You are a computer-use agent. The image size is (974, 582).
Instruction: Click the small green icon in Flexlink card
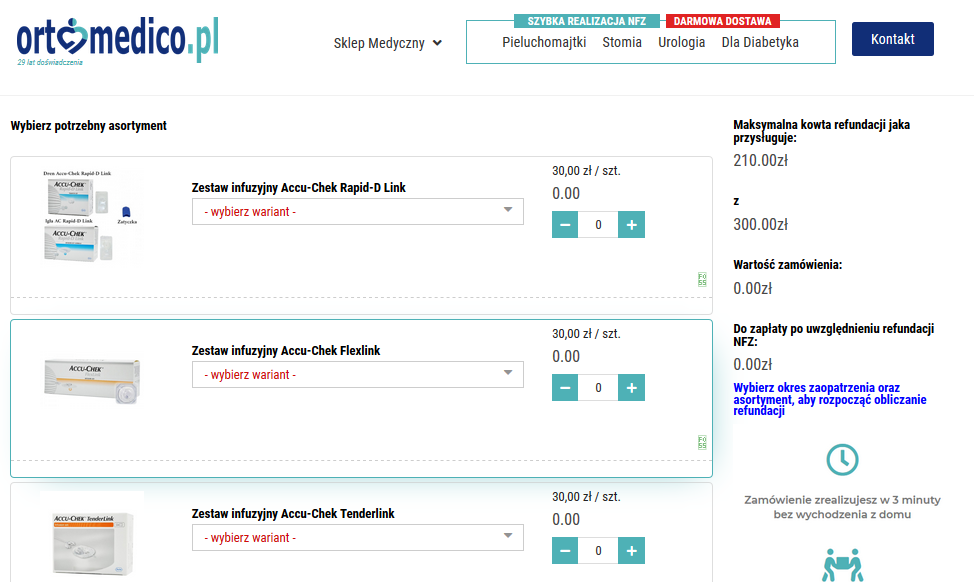click(702, 442)
